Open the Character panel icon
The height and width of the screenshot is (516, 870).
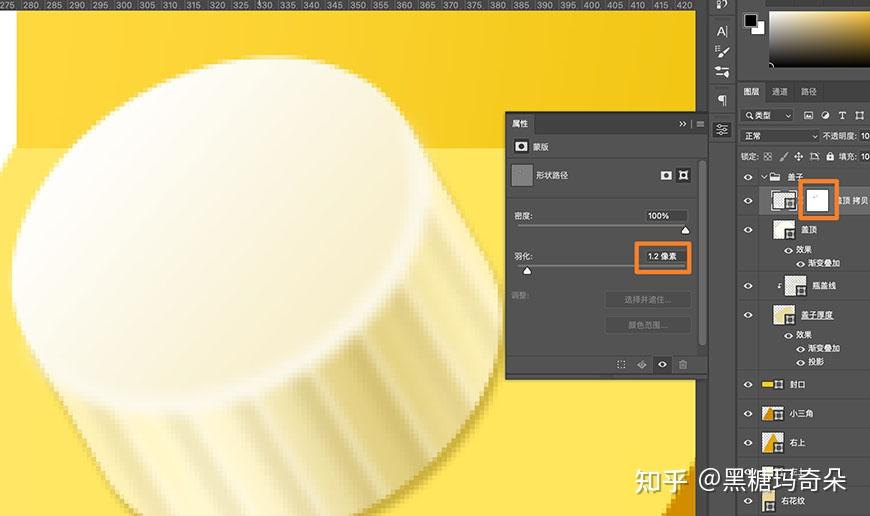point(722,32)
